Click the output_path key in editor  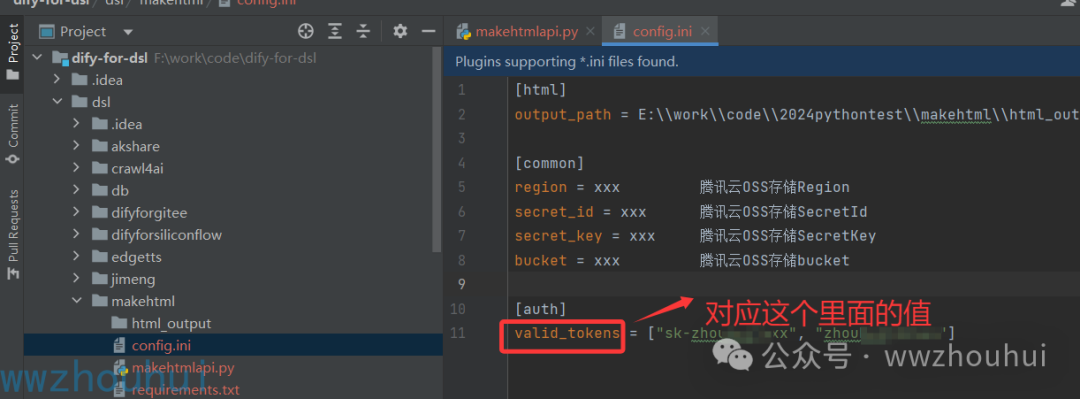(562, 114)
